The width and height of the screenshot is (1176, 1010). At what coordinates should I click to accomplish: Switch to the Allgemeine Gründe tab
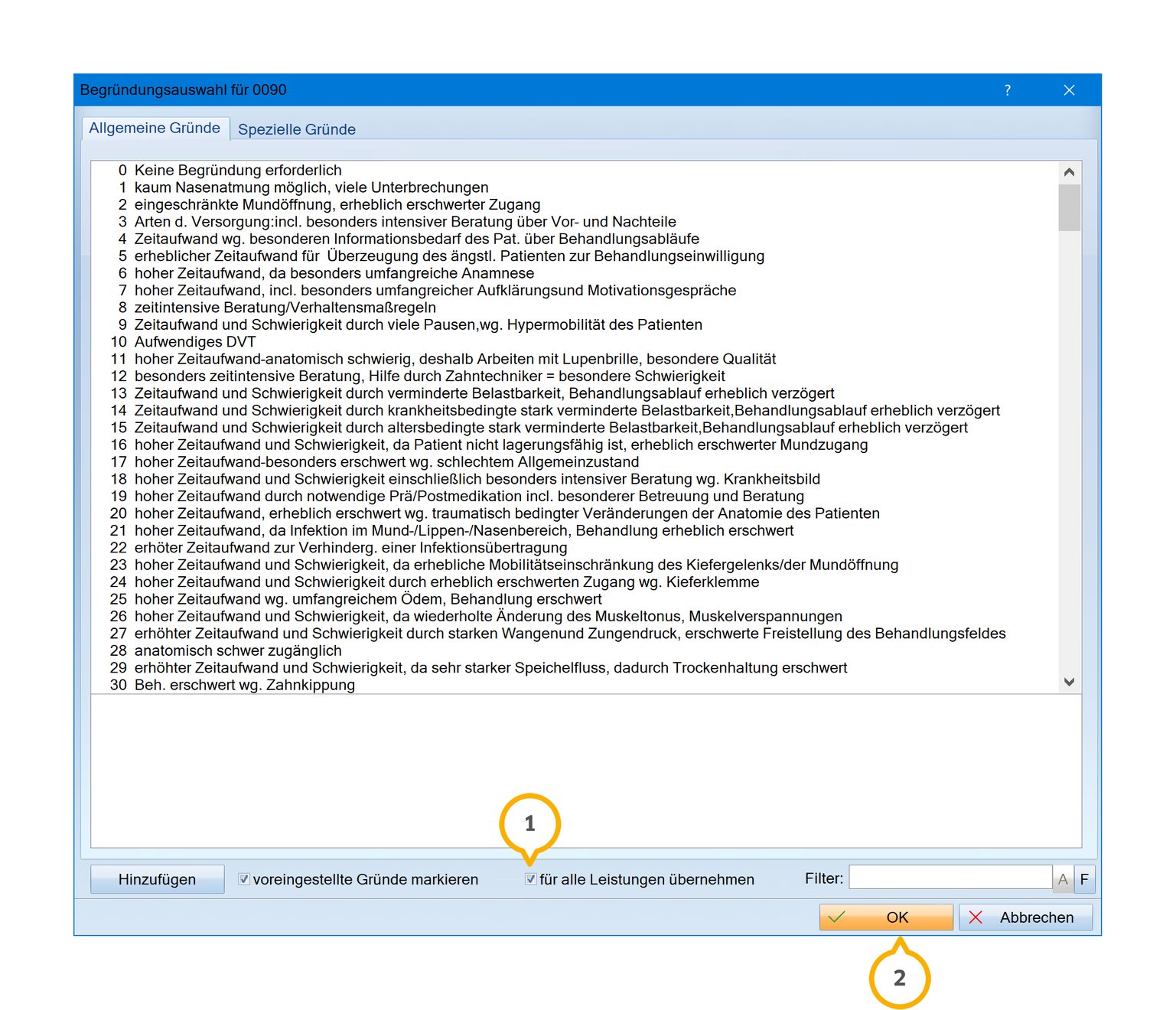click(155, 128)
